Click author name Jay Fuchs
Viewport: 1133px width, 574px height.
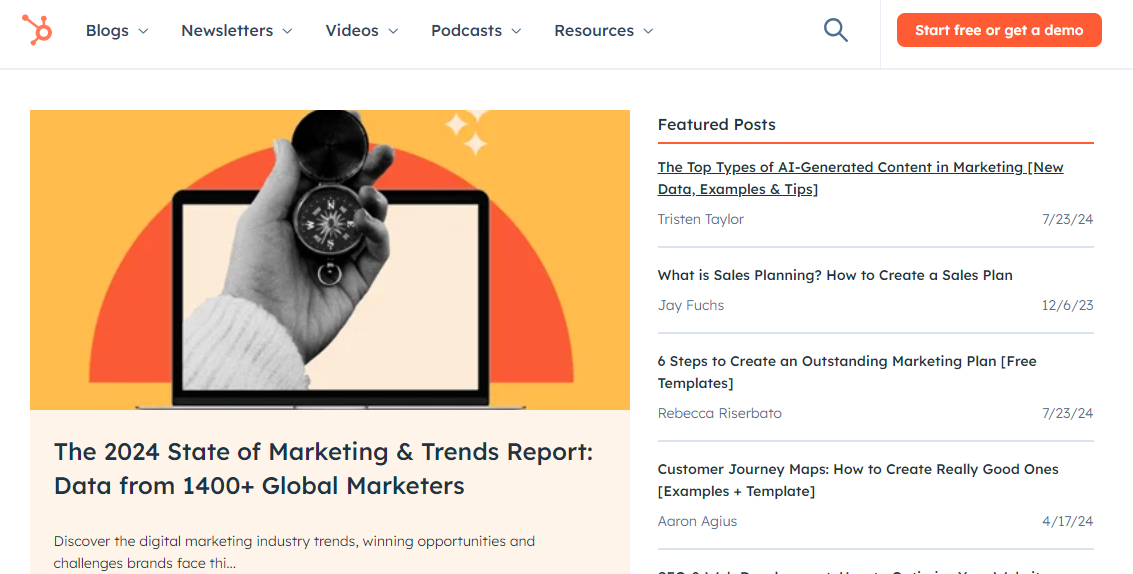pos(690,305)
